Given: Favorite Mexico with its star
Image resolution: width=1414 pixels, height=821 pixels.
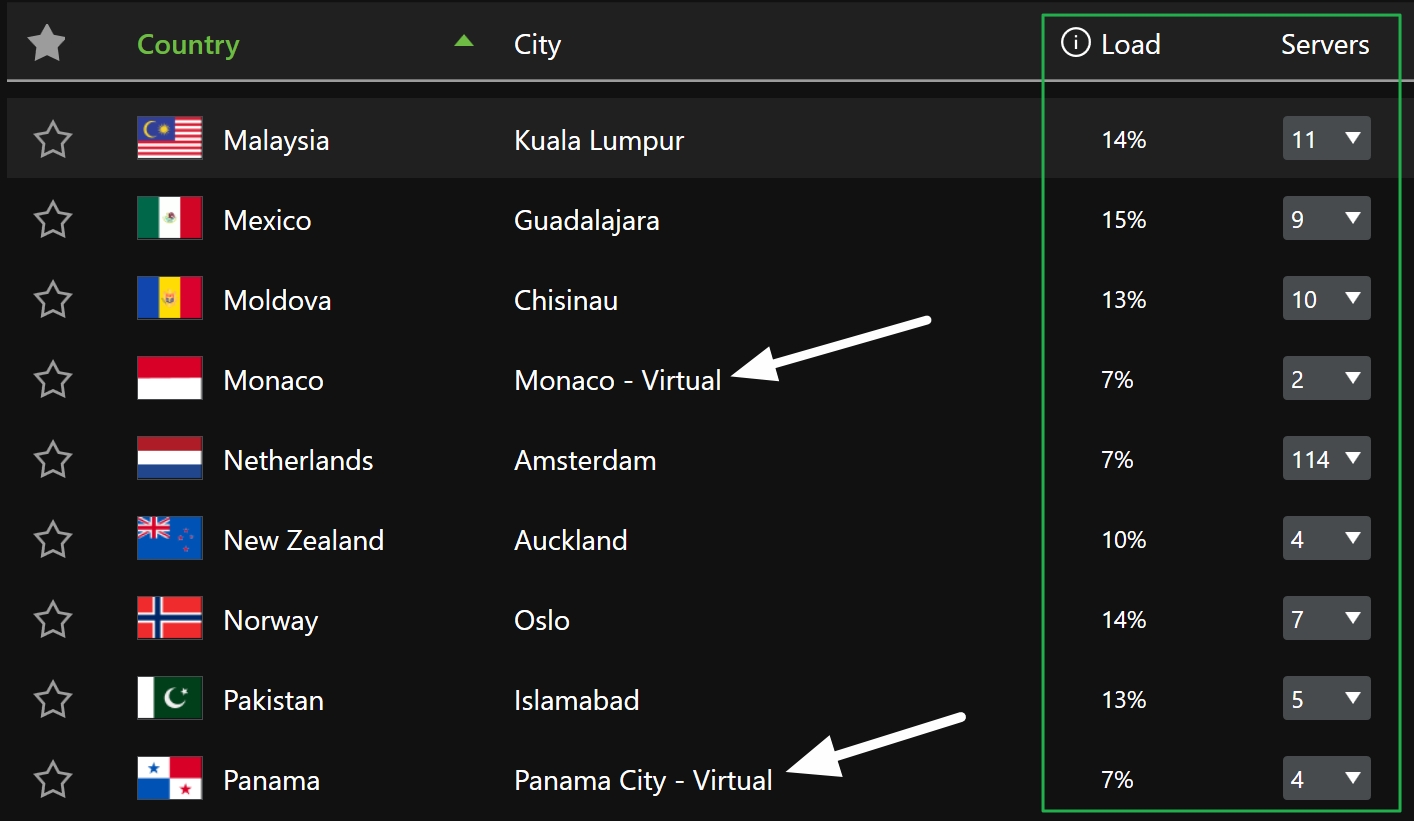Looking at the screenshot, I should [52, 220].
